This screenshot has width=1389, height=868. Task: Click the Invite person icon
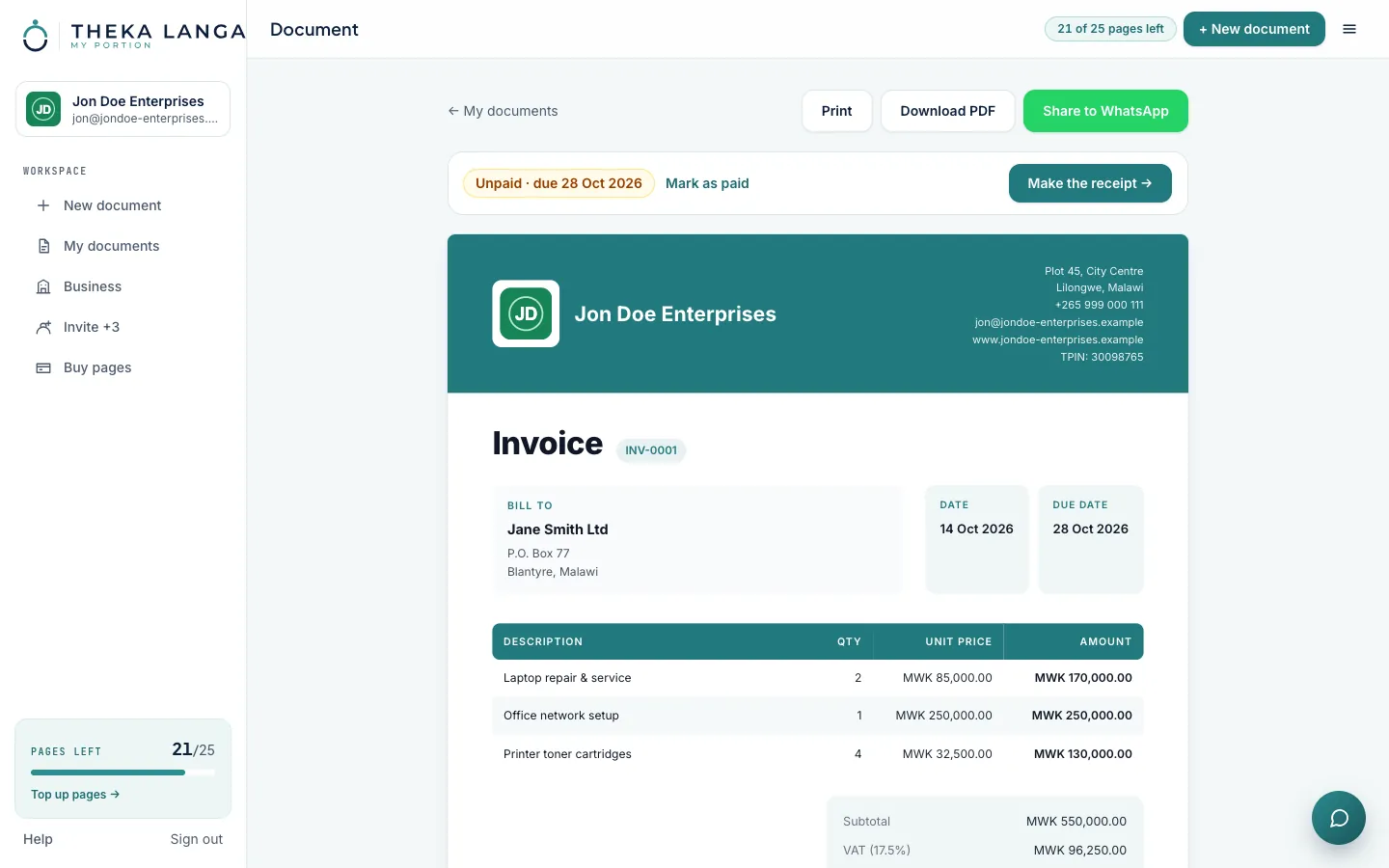43,327
